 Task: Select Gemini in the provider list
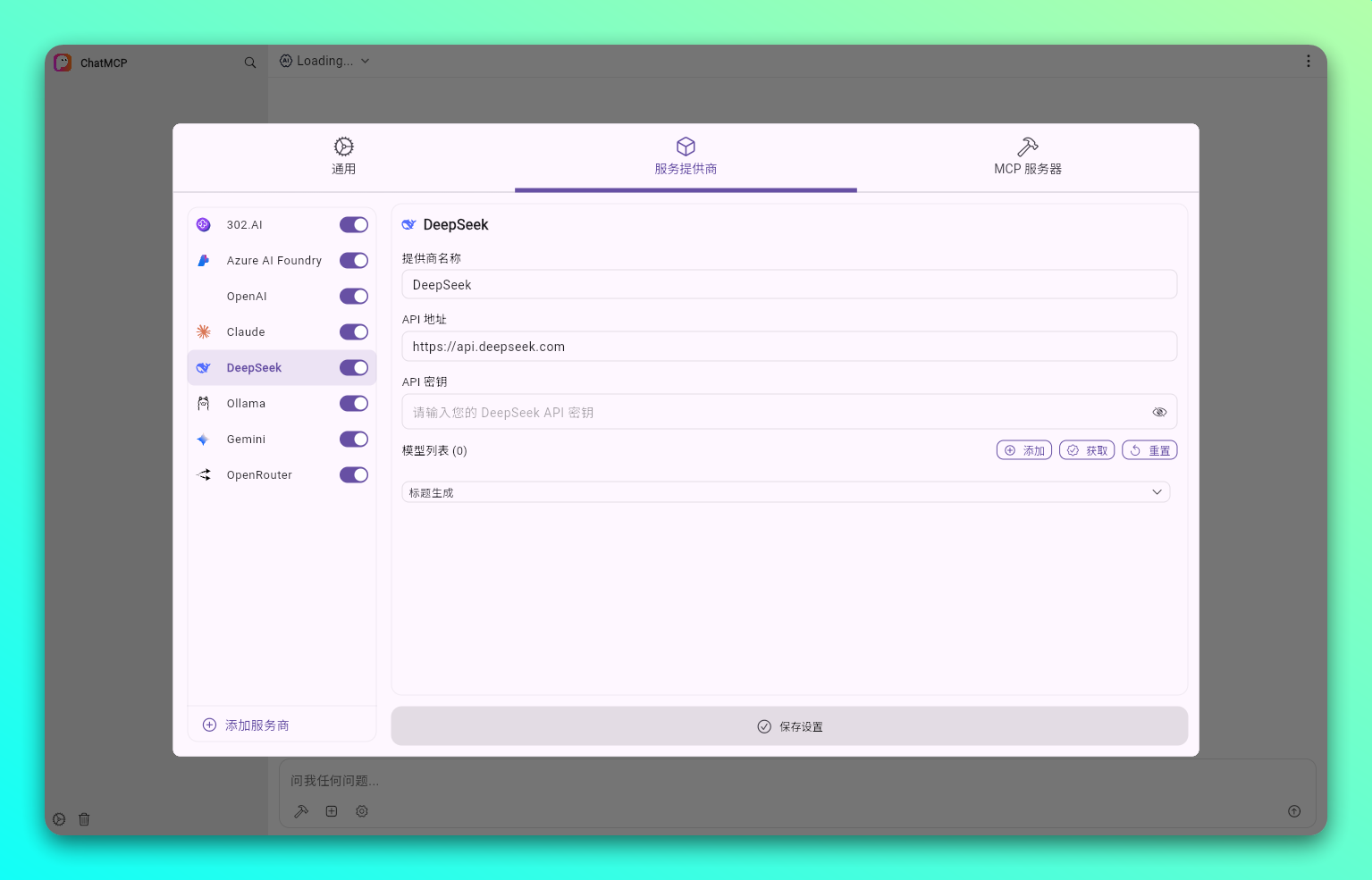click(x=246, y=440)
